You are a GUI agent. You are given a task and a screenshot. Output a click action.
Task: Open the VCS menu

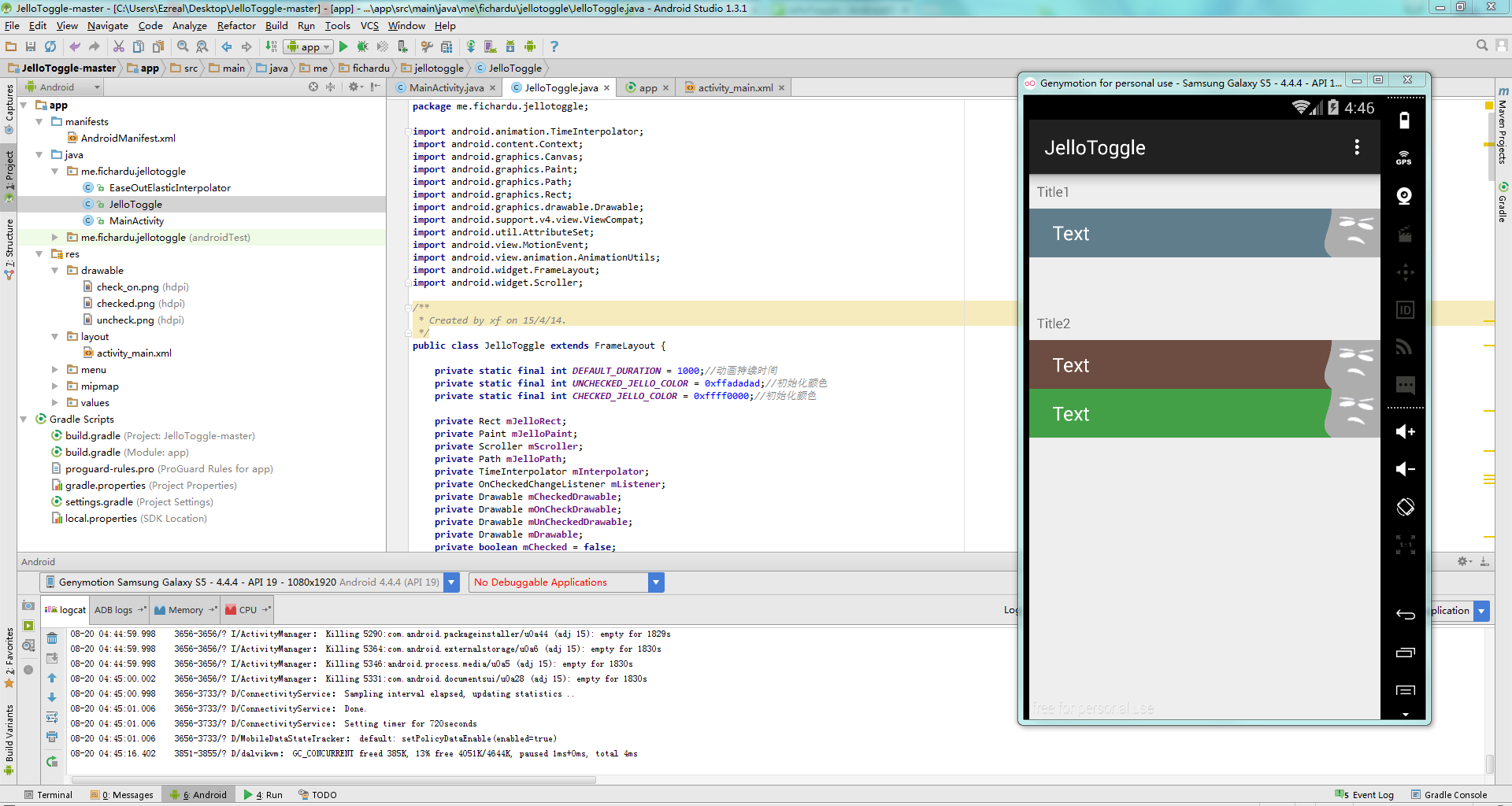369,26
